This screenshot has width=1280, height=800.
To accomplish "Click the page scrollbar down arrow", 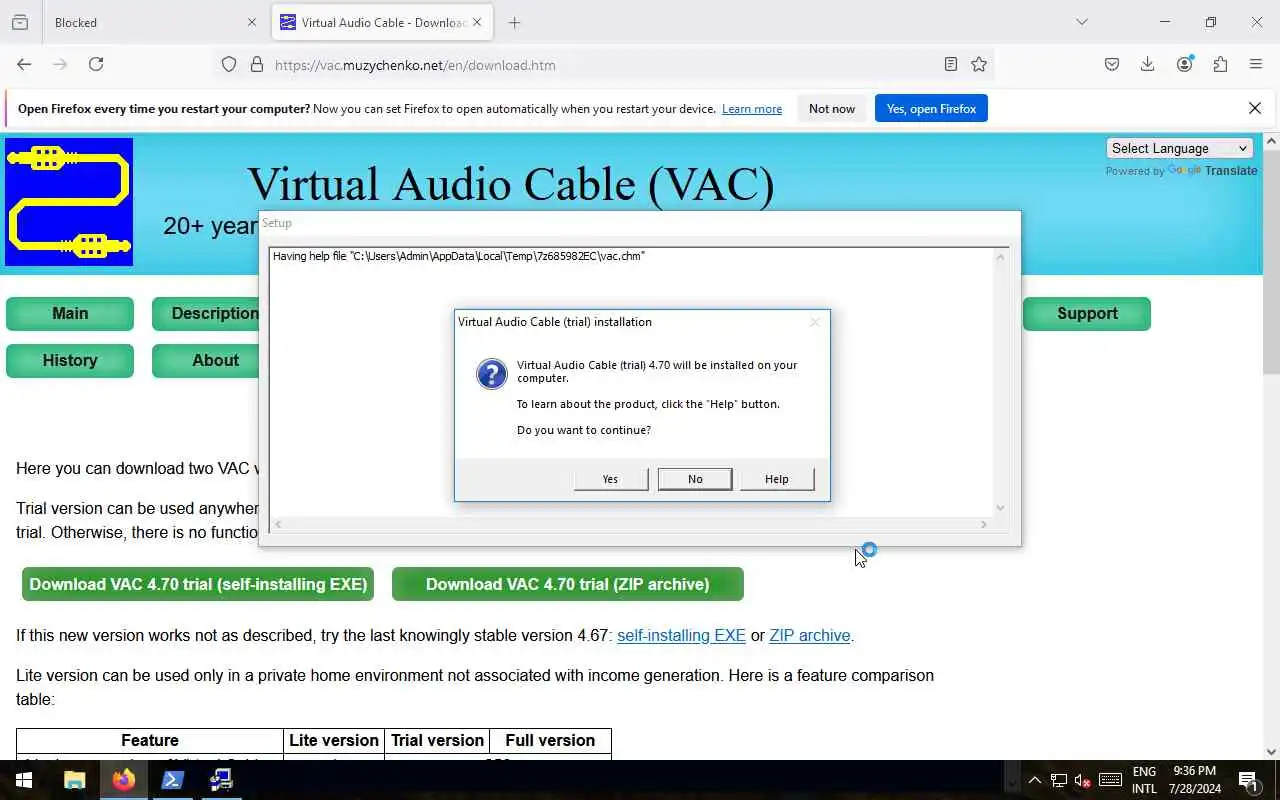I will point(1271,751).
